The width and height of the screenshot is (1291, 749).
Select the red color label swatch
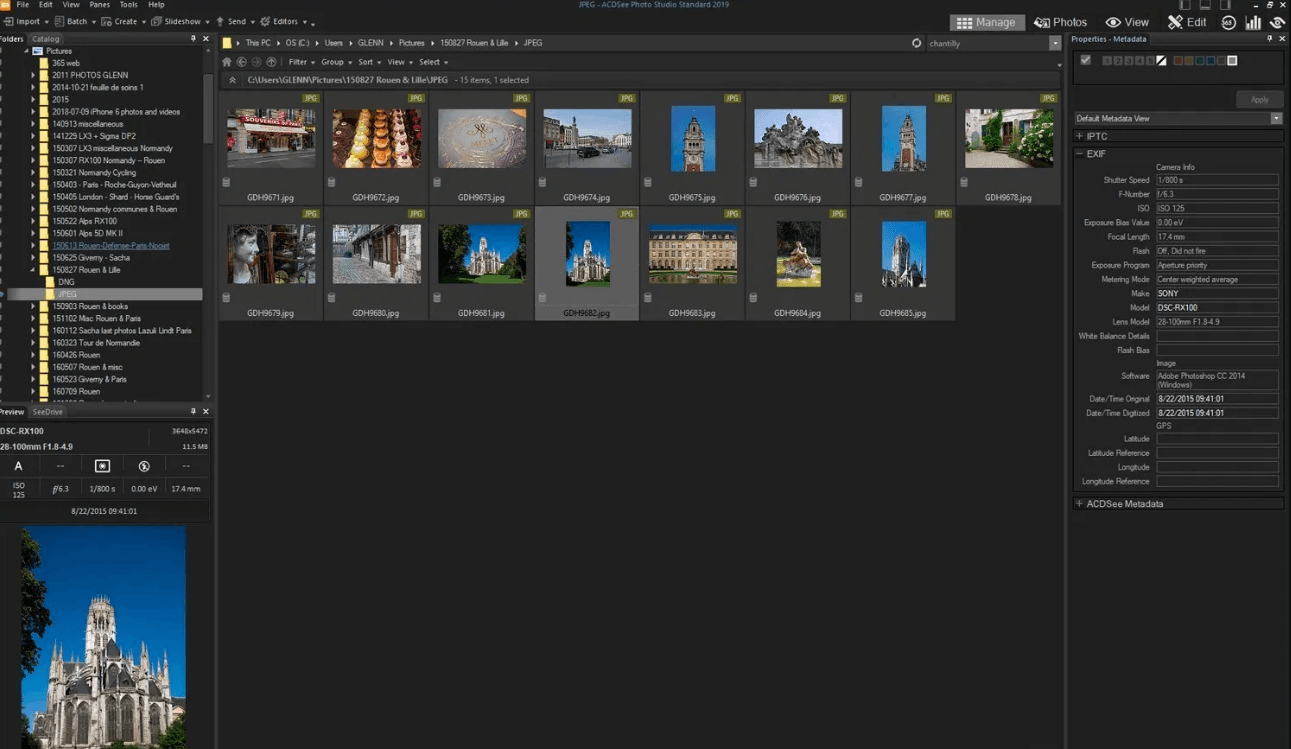click(1178, 61)
